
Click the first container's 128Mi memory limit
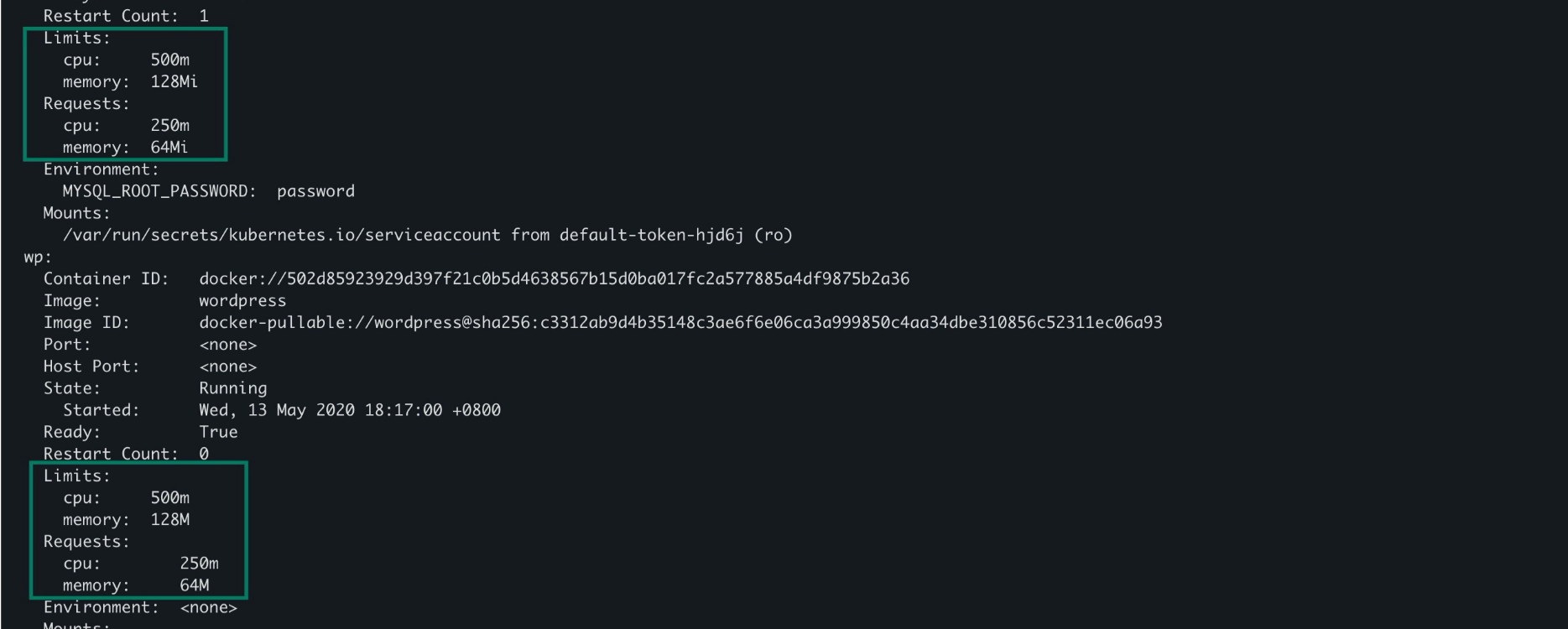coord(174,81)
